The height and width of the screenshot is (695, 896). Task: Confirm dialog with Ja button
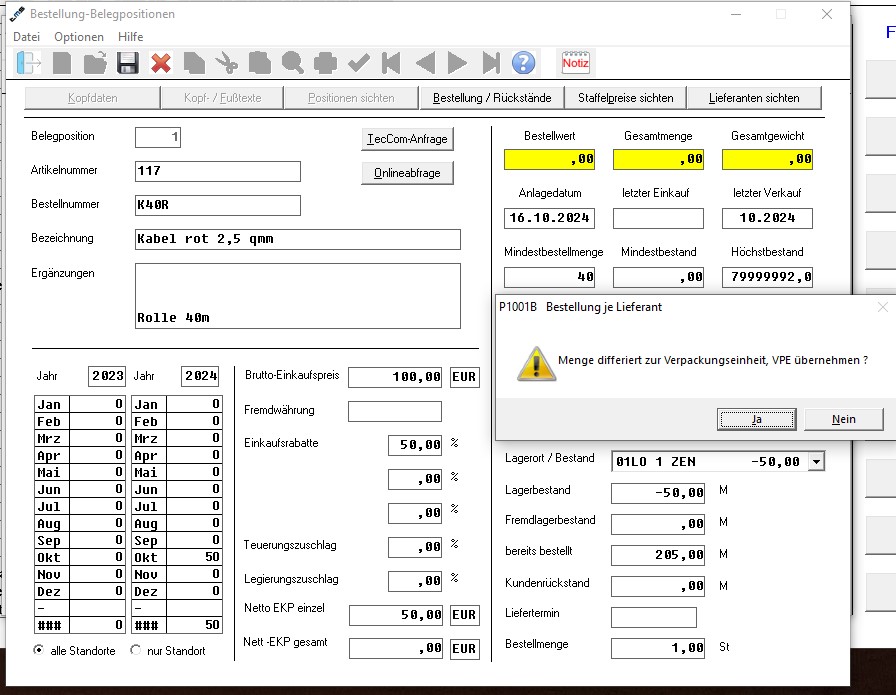757,420
